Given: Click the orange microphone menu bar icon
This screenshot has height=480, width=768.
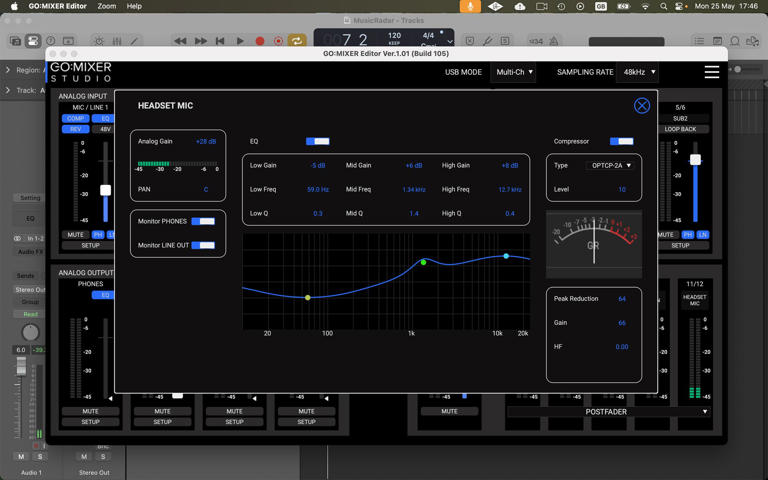Looking at the screenshot, I should coord(470,6).
